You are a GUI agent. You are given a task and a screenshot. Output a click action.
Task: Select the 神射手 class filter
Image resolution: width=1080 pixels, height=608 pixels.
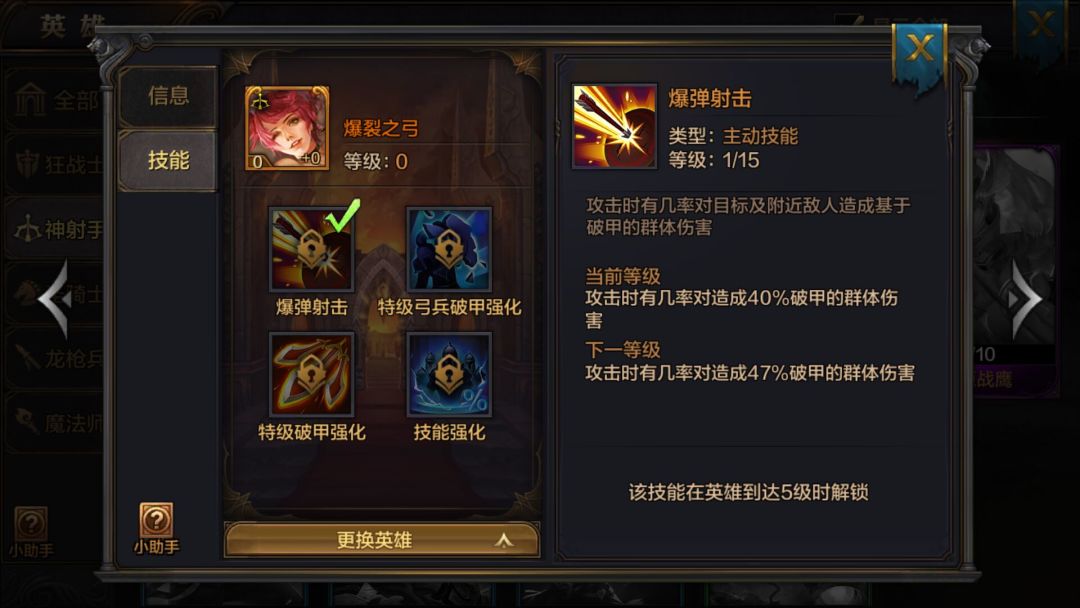coord(56,229)
